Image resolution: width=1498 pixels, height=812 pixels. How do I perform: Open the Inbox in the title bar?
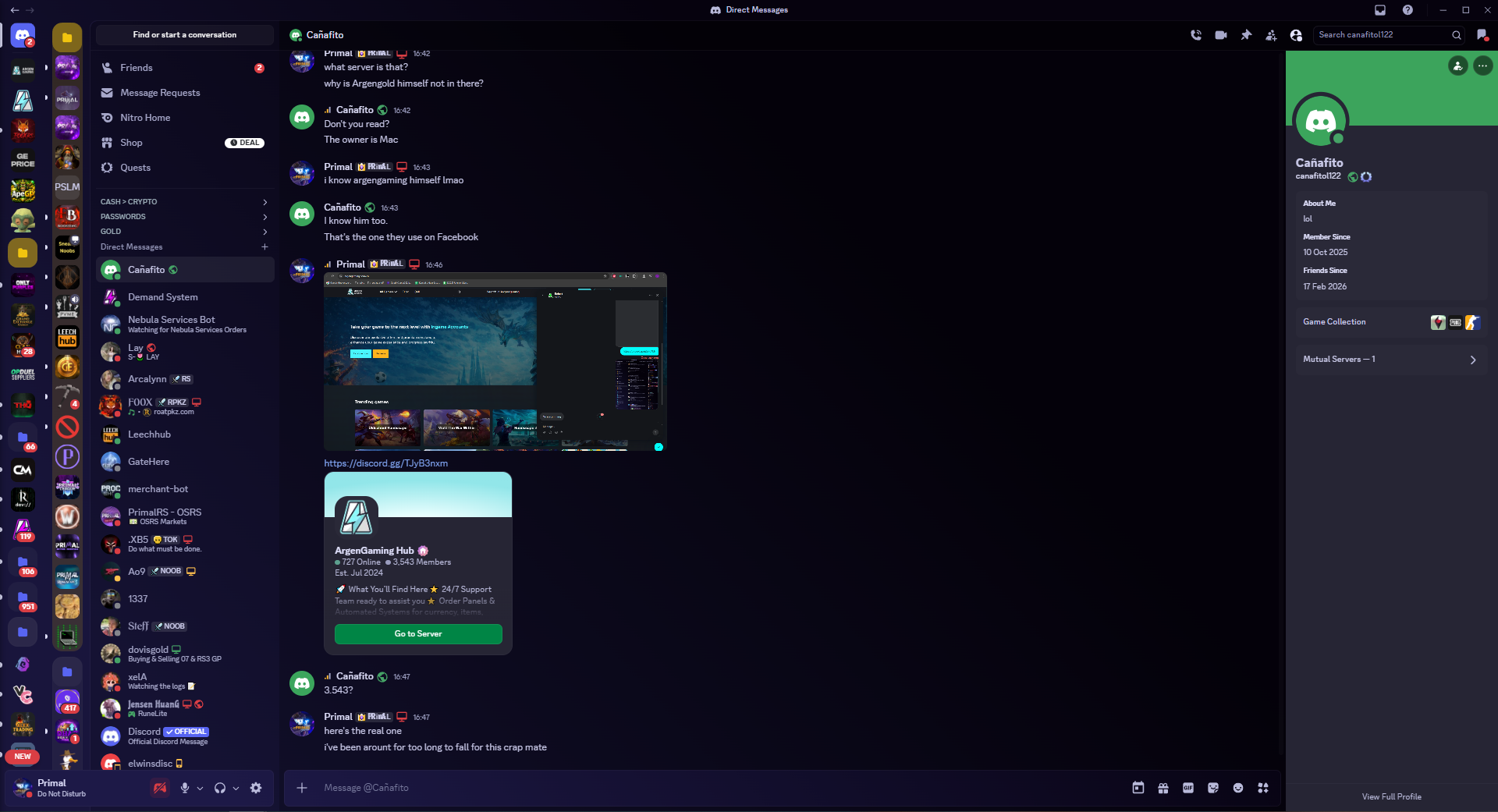pos(1380,10)
